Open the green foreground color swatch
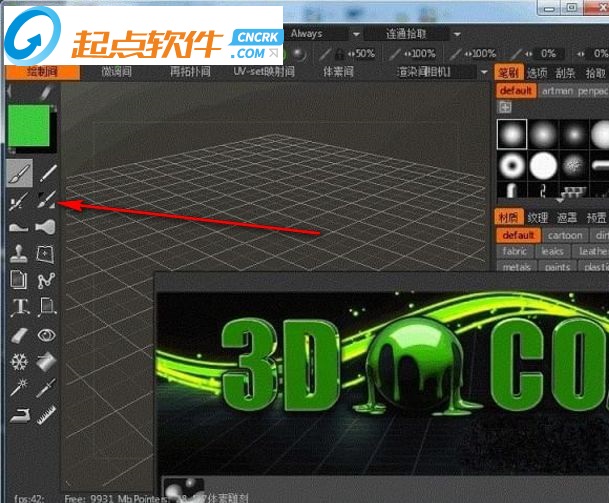The height and width of the screenshot is (503, 609). pos(29,125)
